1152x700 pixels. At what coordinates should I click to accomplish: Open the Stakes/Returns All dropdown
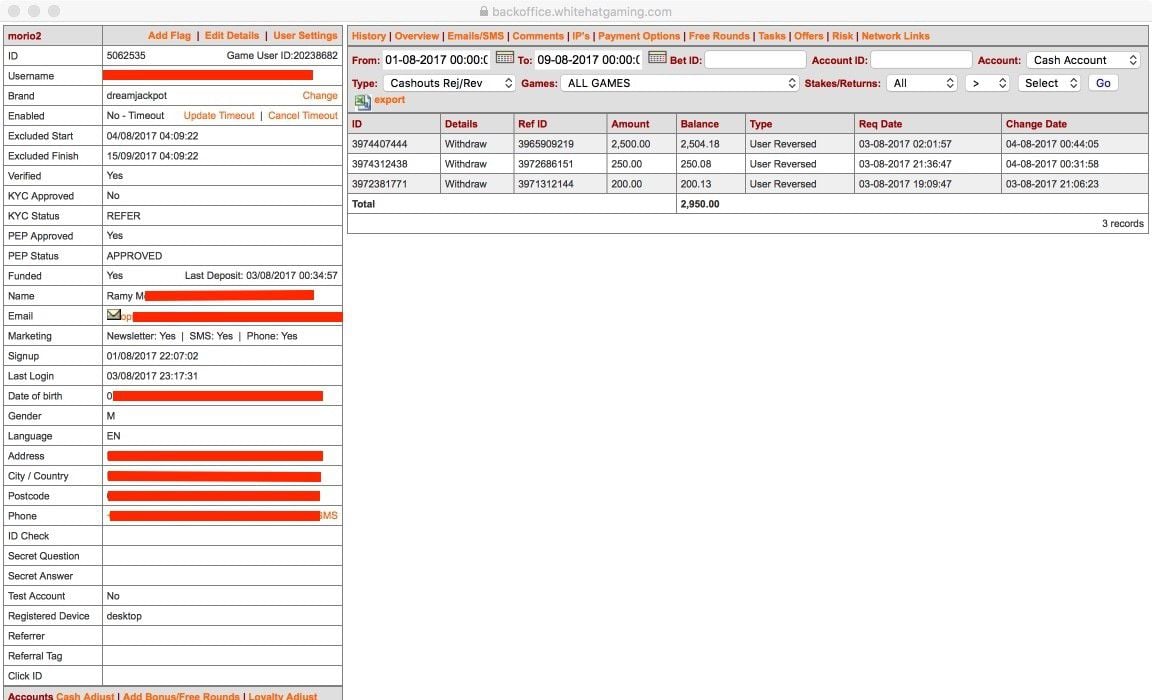[922, 83]
